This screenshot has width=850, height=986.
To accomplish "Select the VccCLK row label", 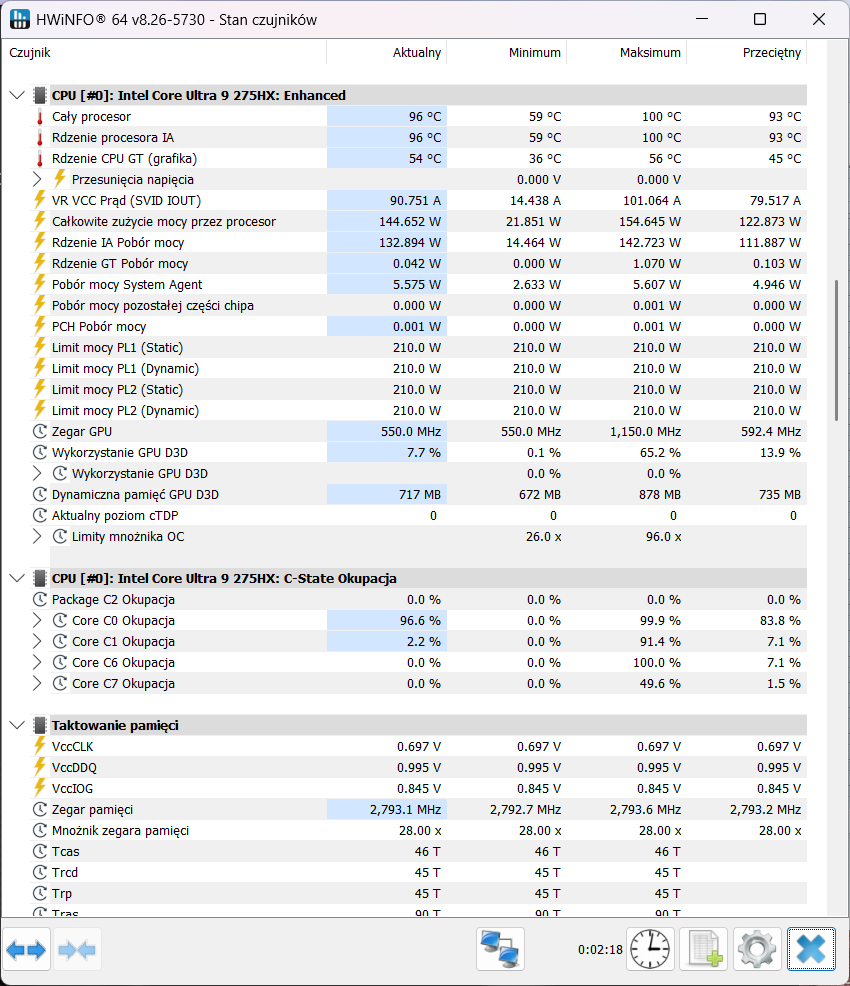I will (x=72, y=746).
